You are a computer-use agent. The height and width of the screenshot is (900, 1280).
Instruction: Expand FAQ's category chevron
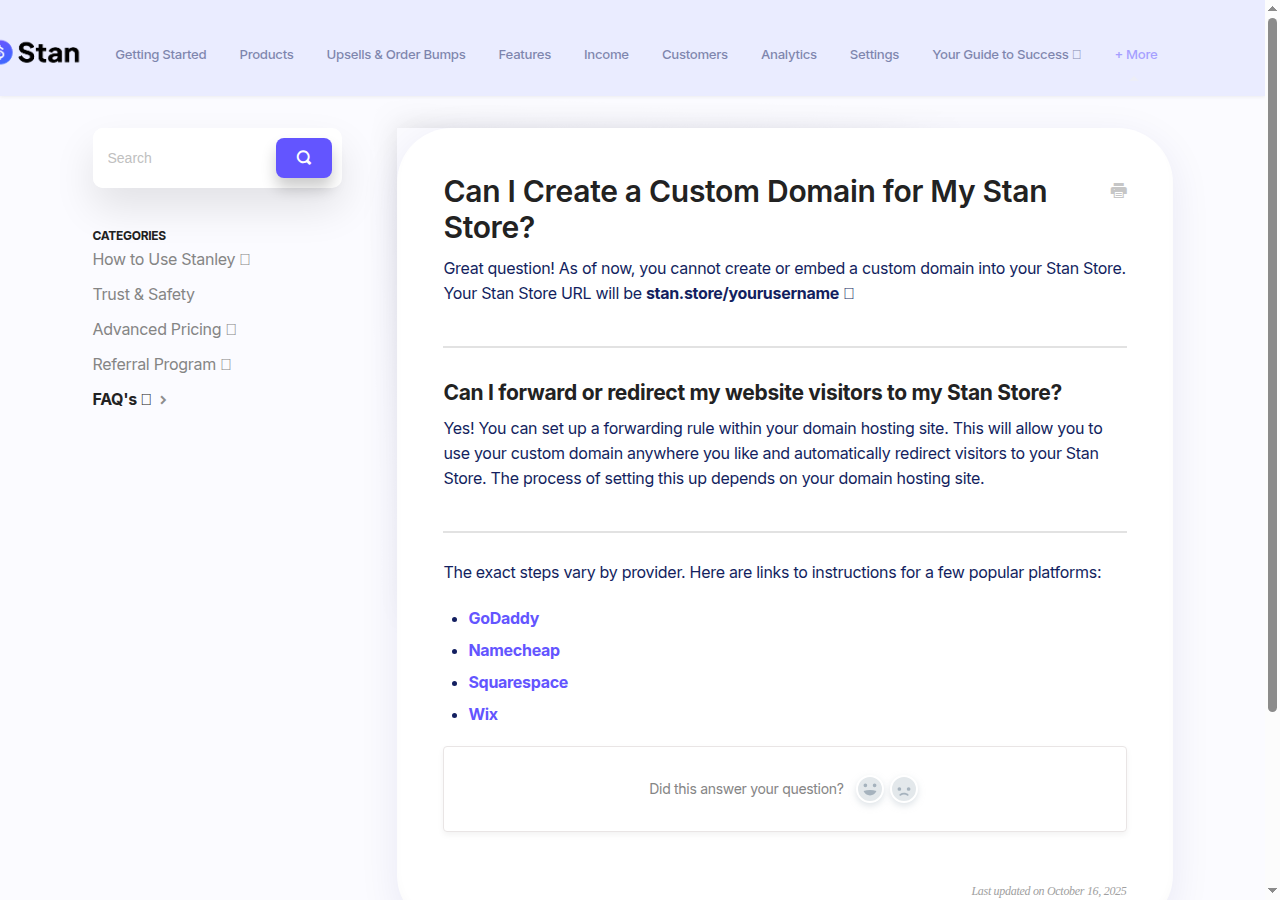click(x=163, y=400)
